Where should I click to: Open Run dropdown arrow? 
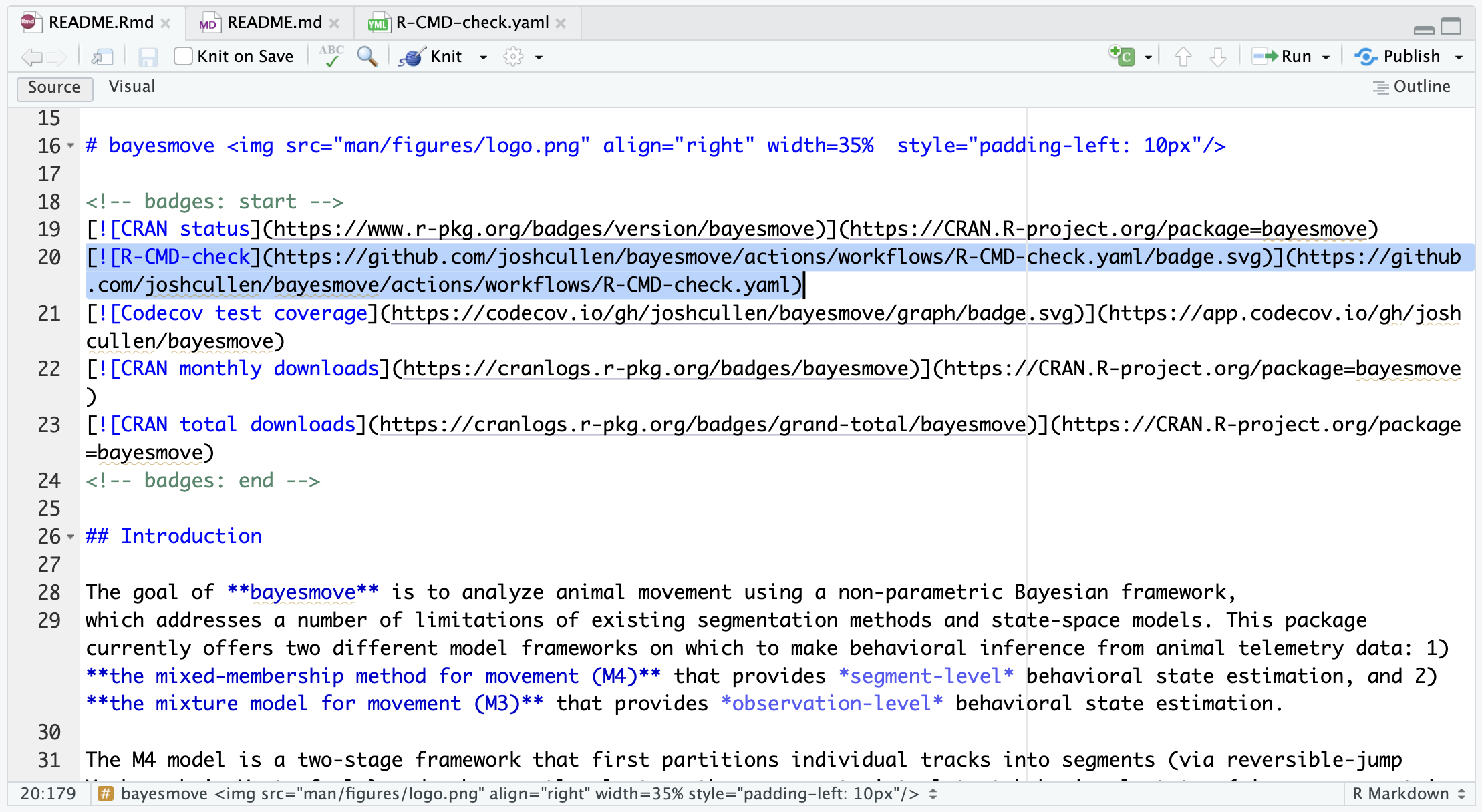pyautogui.click(x=1326, y=57)
